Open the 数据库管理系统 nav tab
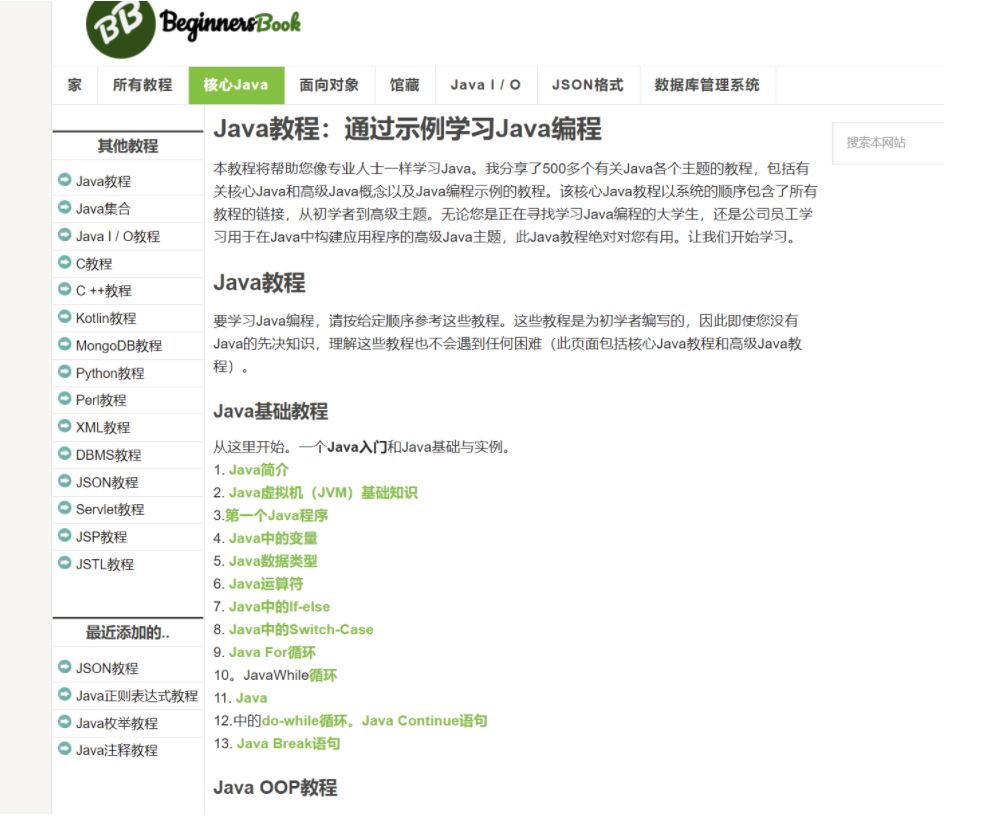Viewport: 983px width, 823px height. click(x=708, y=85)
